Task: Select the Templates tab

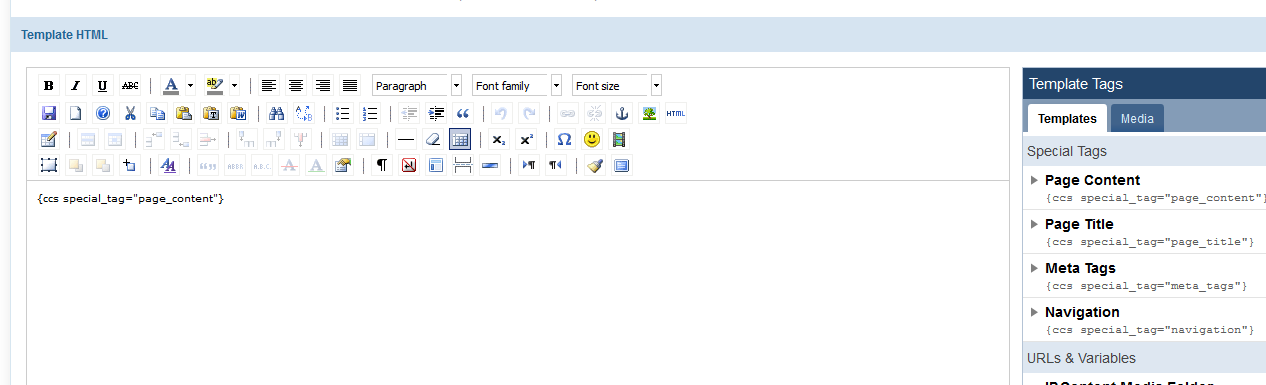Action: click(1067, 119)
